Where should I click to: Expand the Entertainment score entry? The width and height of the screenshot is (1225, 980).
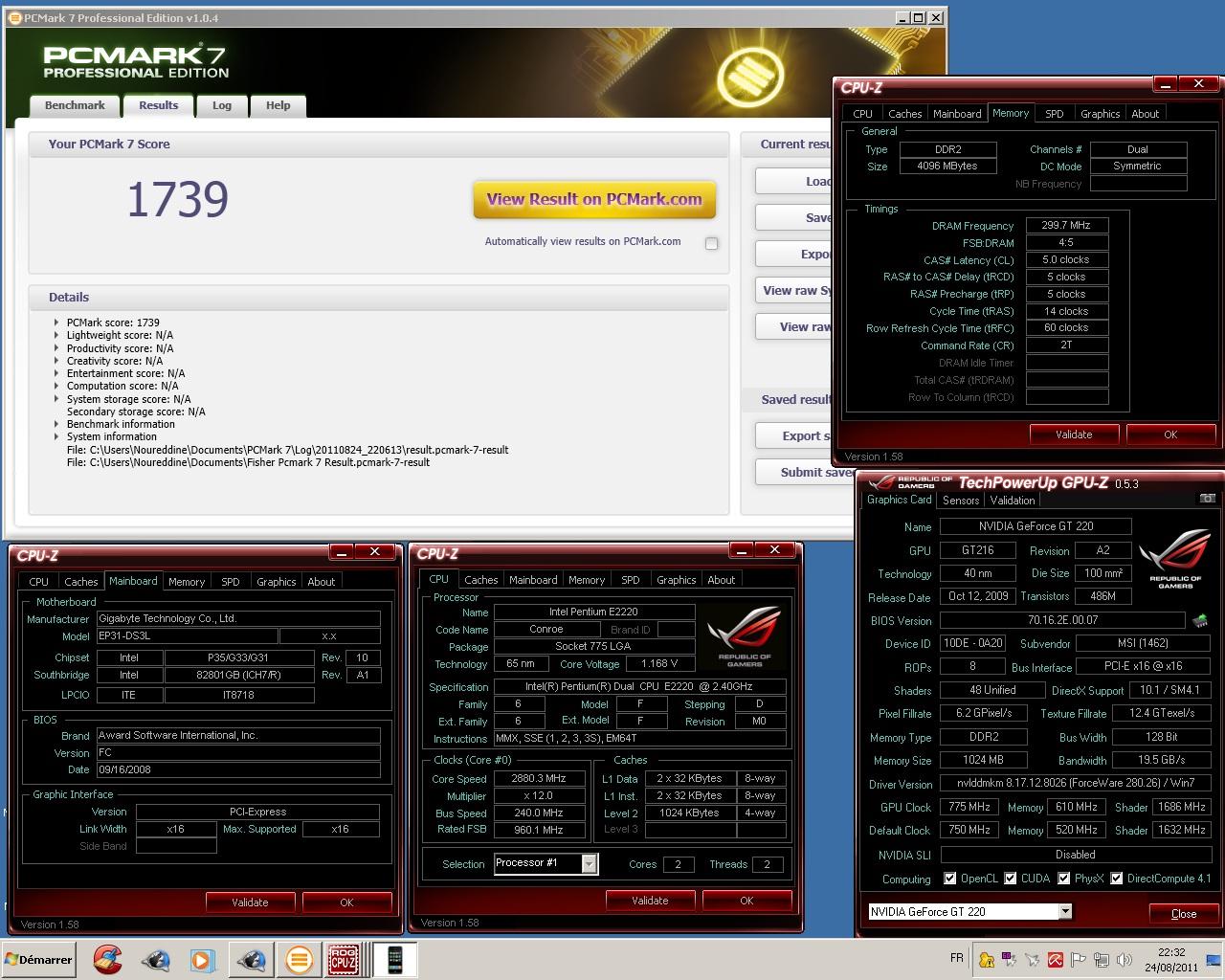click(56, 373)
